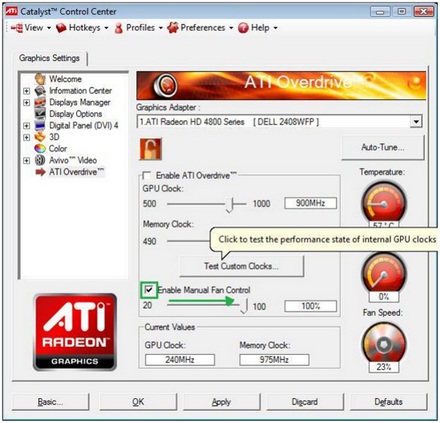
Task: Click the orange unlock padlock icon
Action: click(x=150, y=149)
